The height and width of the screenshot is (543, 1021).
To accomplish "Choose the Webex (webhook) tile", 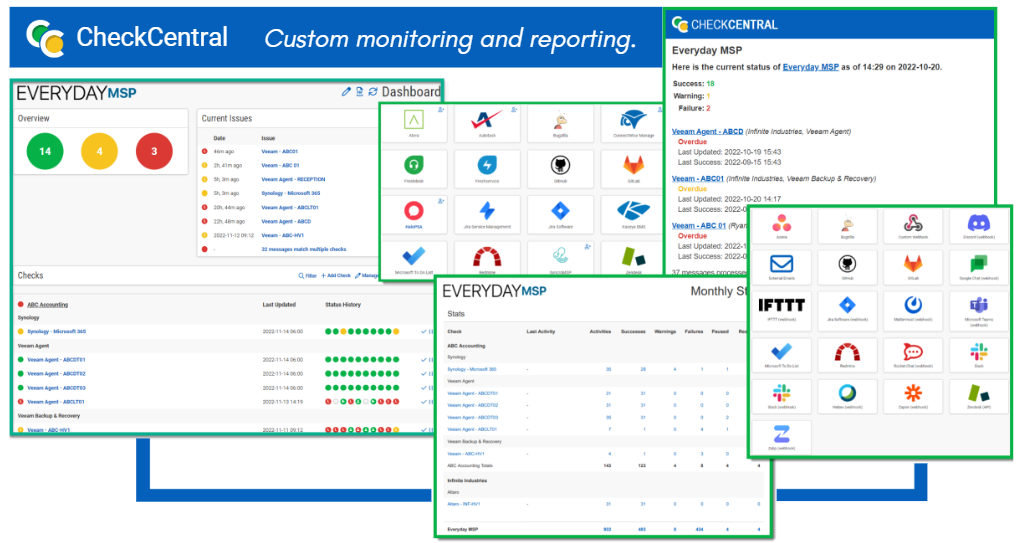I will (x=847, y=396).
